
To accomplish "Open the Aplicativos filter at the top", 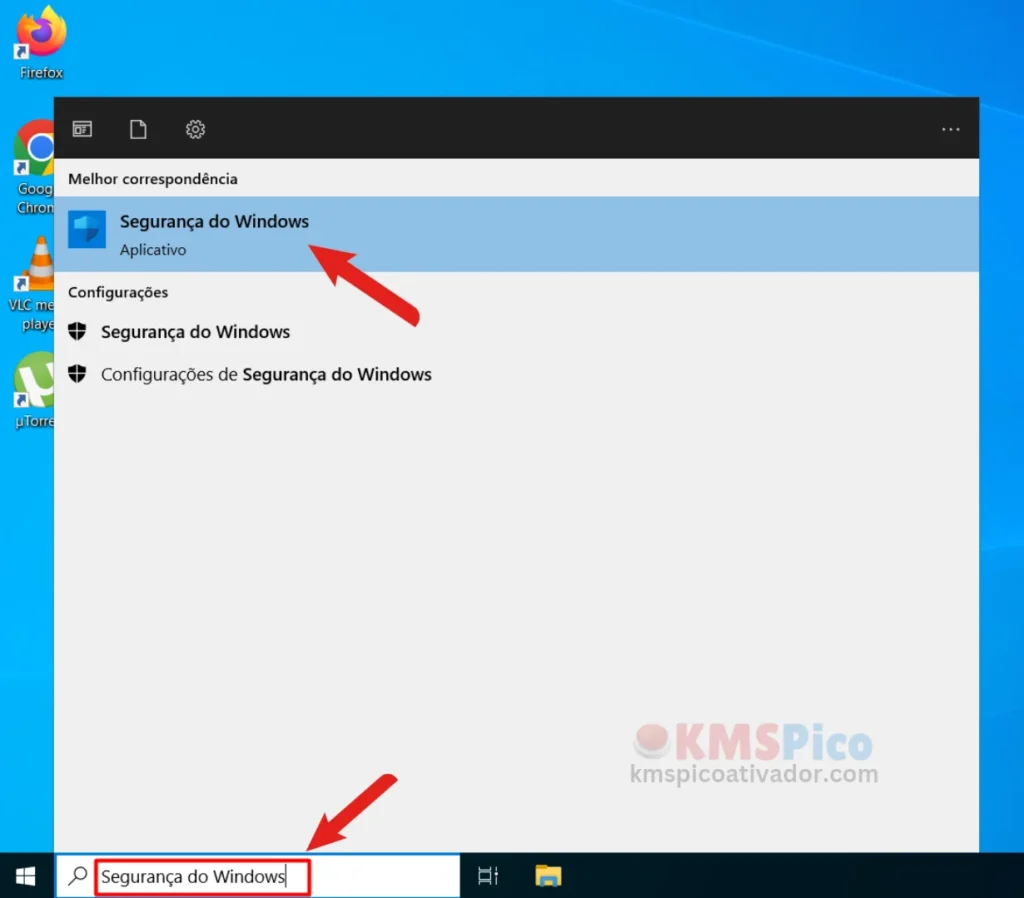I will click(82, 129).
